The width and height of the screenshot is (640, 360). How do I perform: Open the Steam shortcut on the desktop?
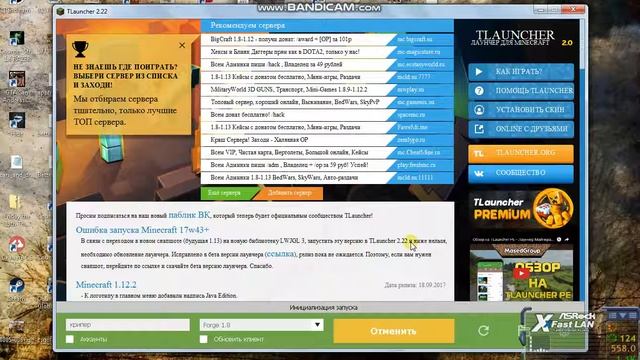tap(17, 285)
